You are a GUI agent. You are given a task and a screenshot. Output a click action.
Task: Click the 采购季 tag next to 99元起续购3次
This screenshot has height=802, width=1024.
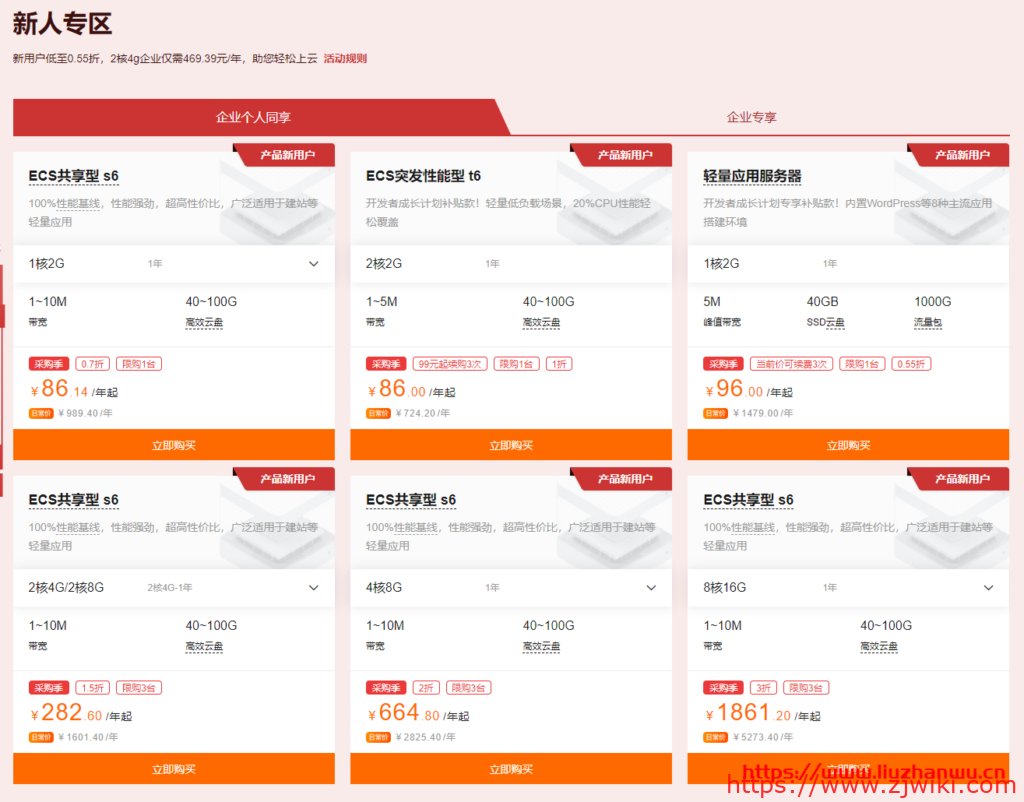click(386, 364)
